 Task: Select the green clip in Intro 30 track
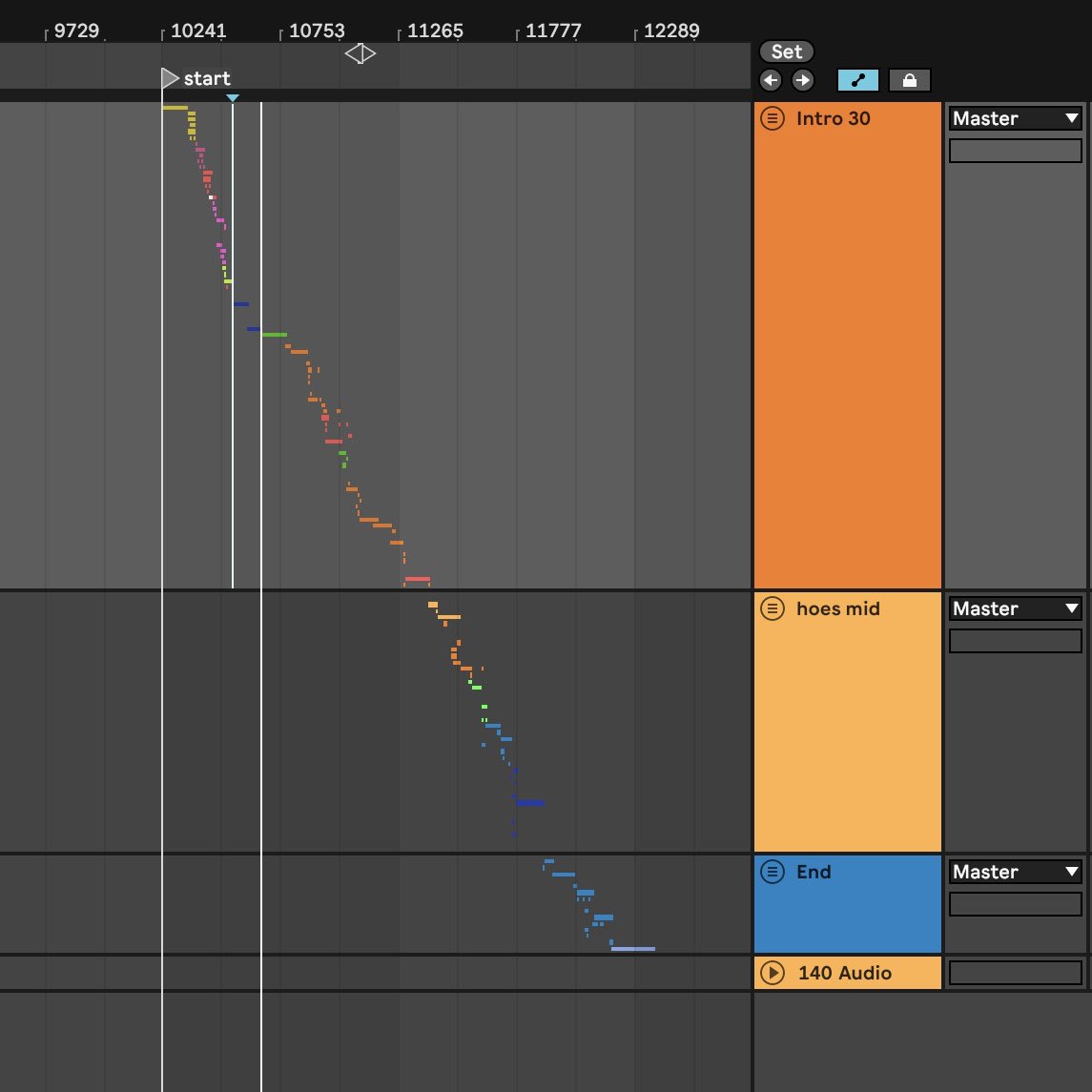click(x=275, y=335)
